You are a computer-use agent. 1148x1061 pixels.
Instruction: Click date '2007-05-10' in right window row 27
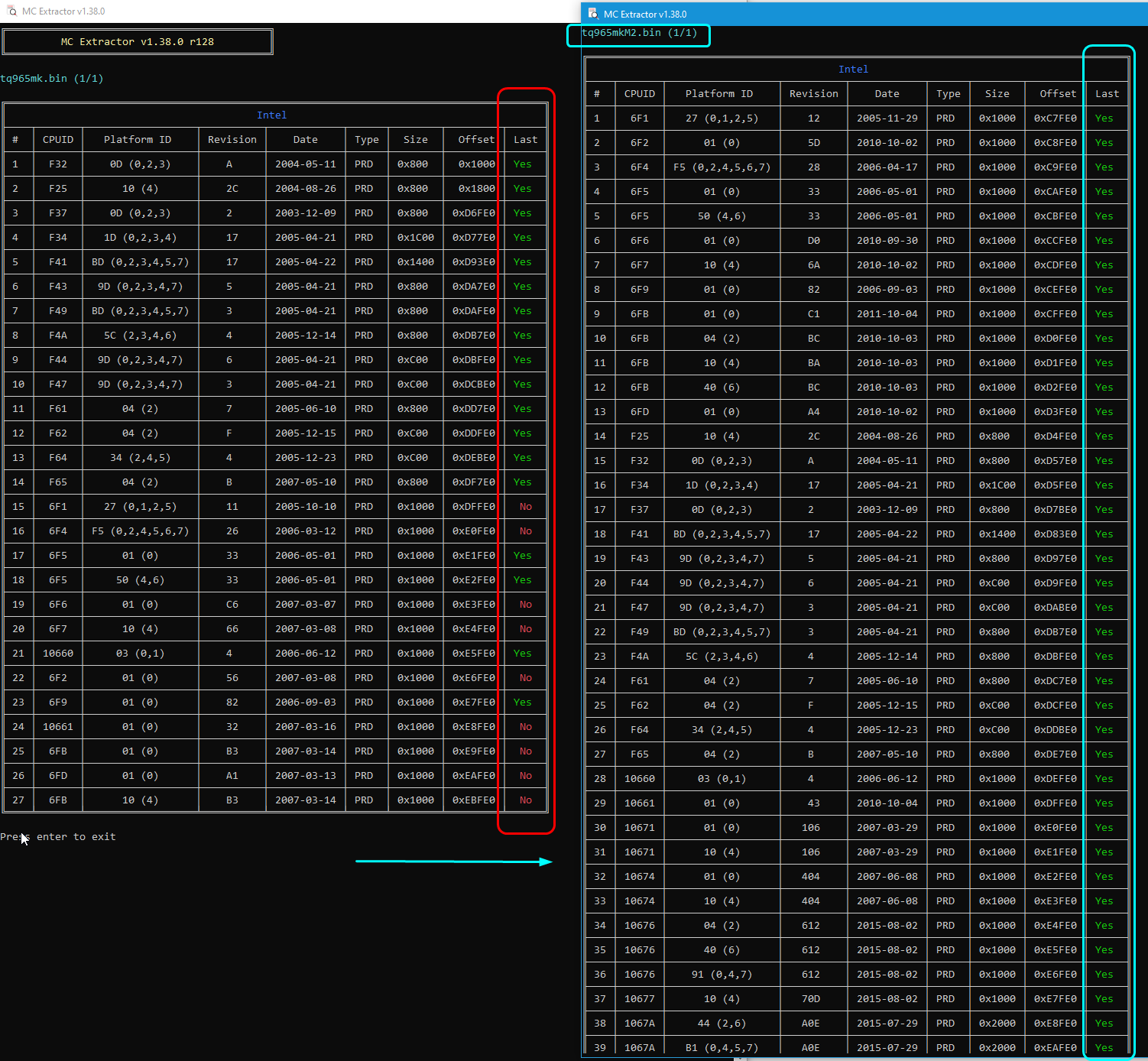coord(887,754)
